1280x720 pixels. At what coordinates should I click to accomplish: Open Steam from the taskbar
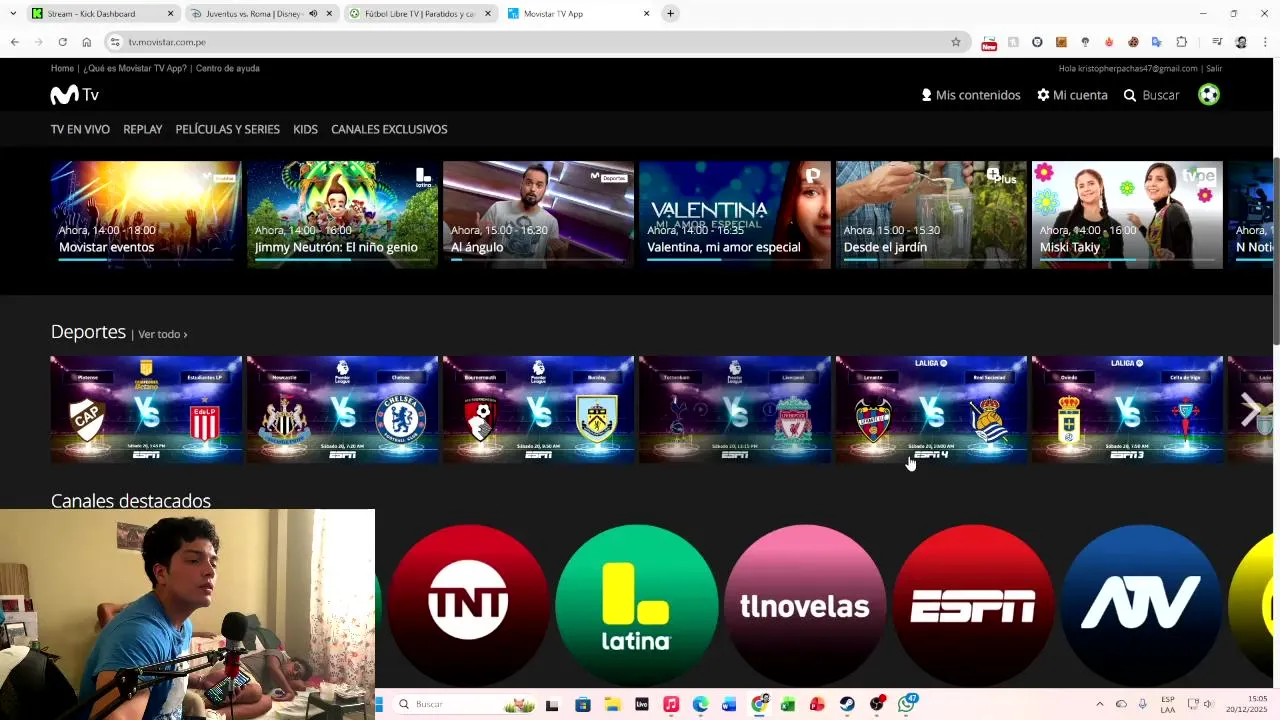(847, 705)
